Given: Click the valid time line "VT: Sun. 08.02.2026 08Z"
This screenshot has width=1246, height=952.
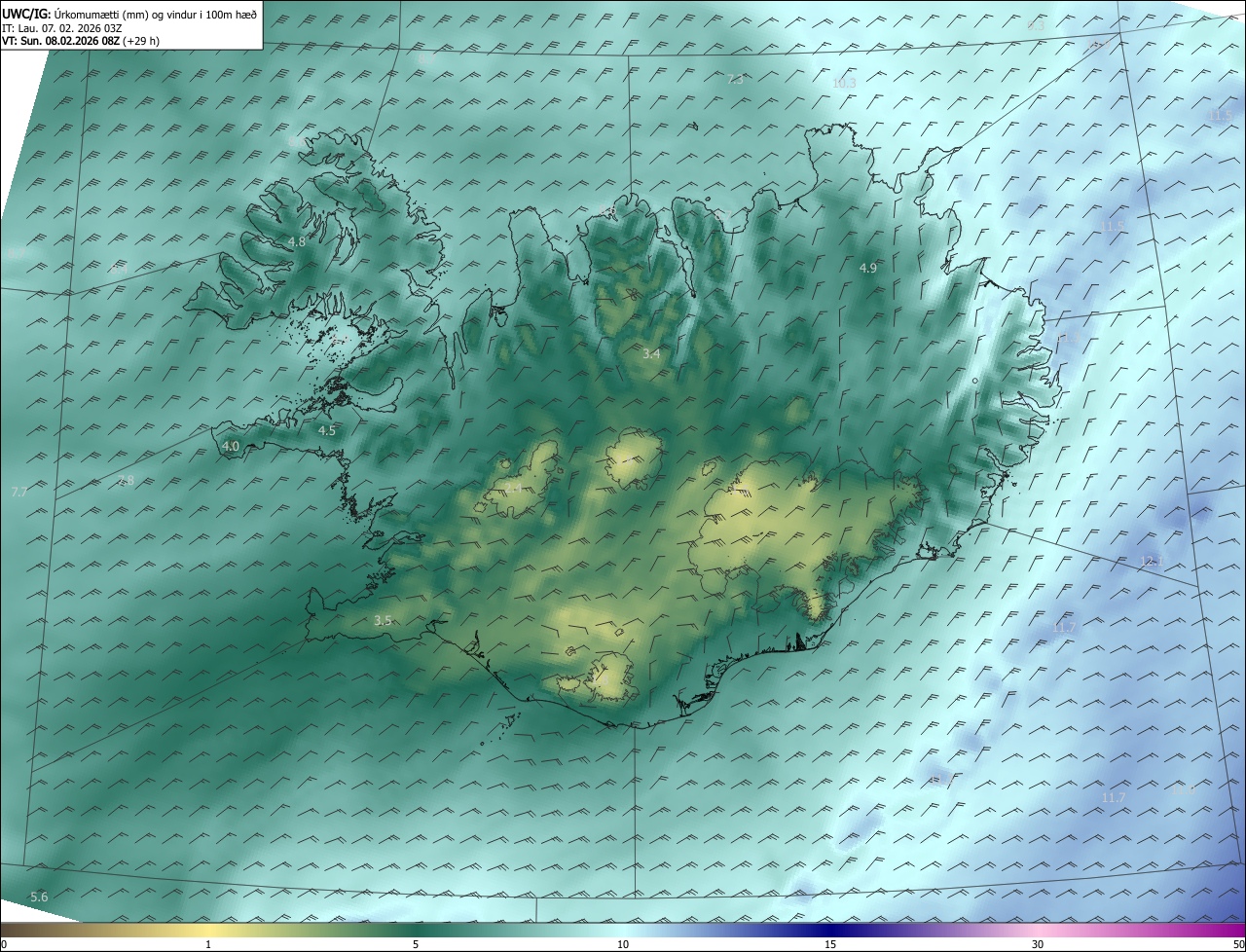Looking at the screenshot, I should (x=61, y=41).
